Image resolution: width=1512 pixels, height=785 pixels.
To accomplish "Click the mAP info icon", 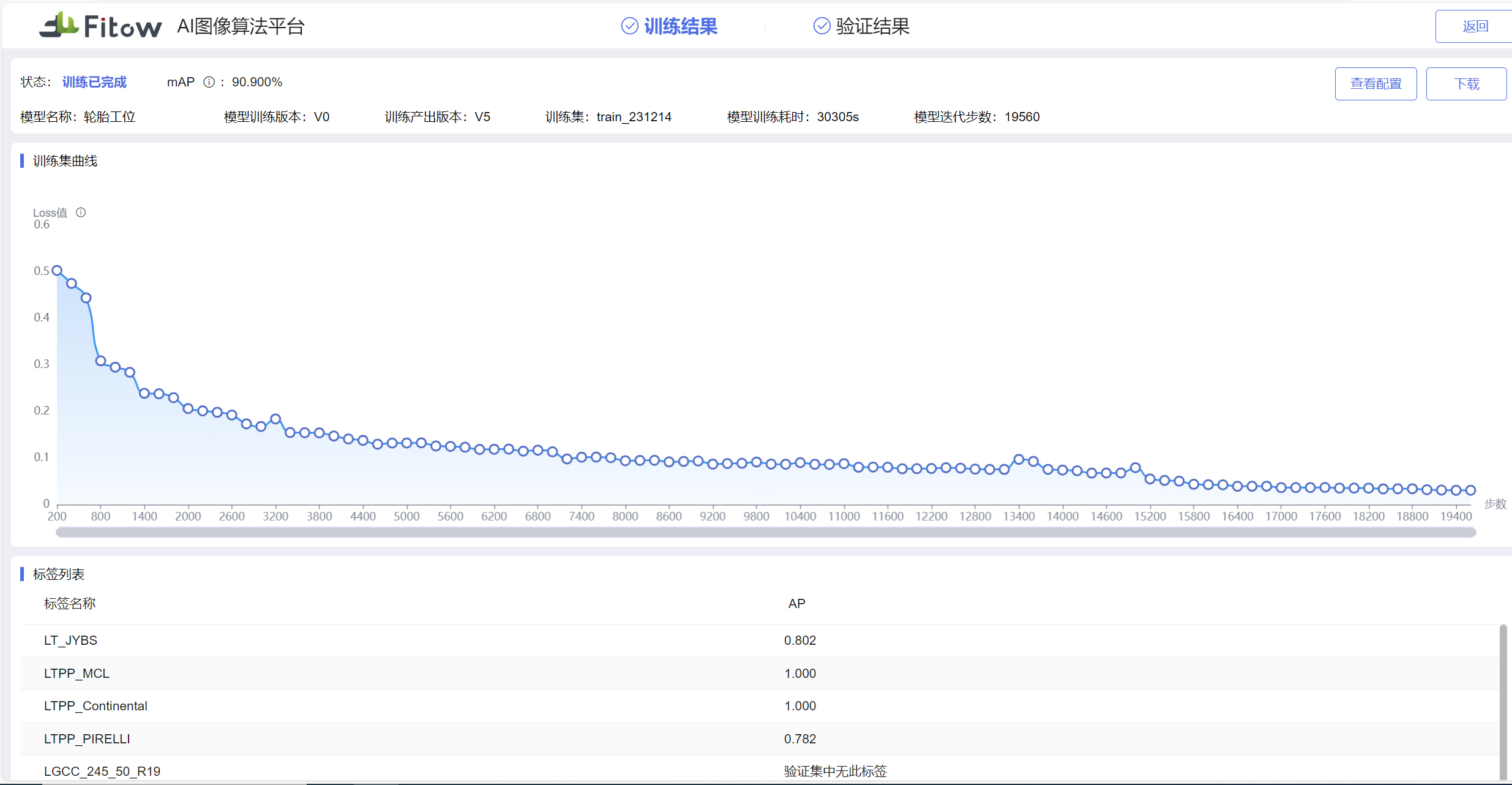I will 209,82.
